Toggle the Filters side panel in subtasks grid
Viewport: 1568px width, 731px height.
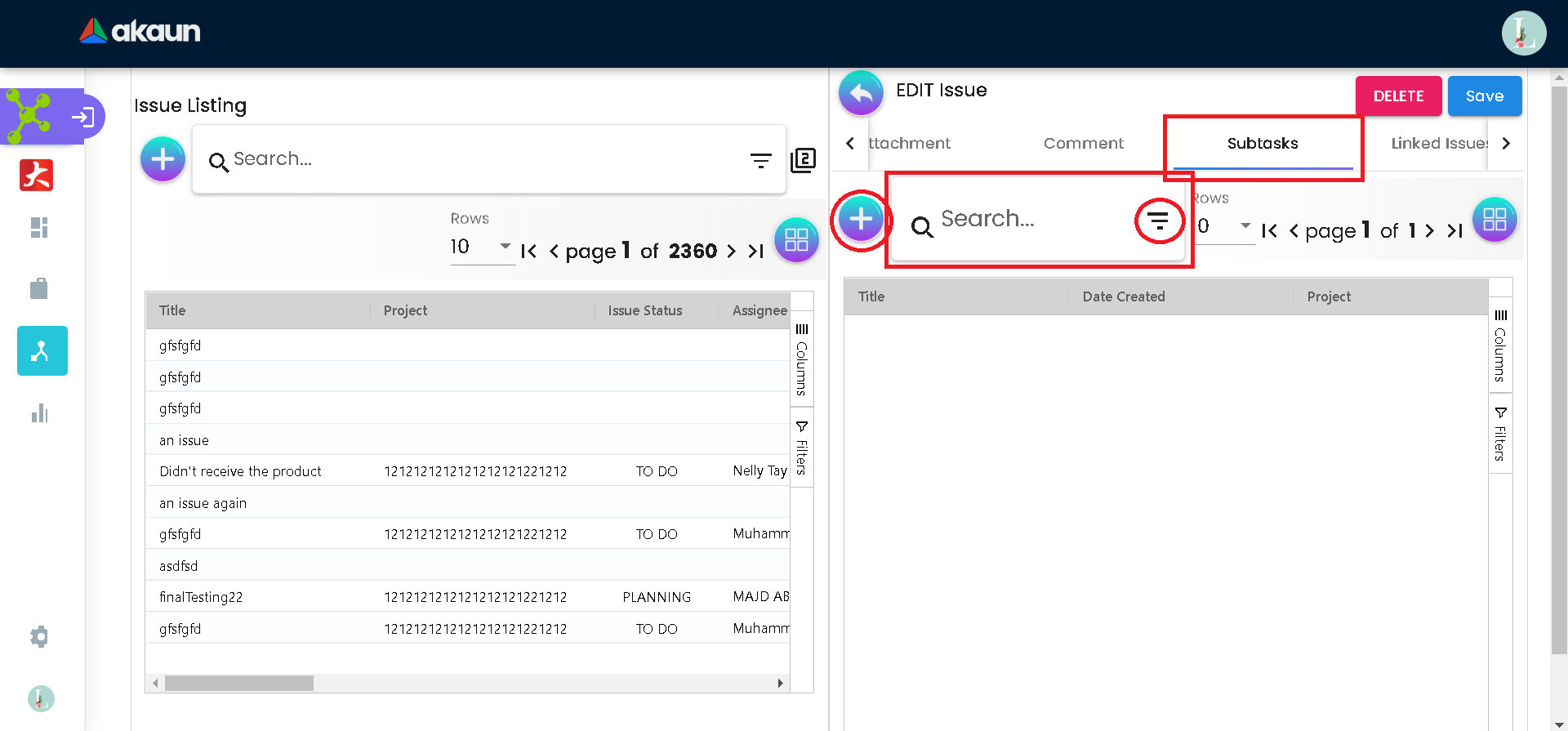[x=1500, y=434]
